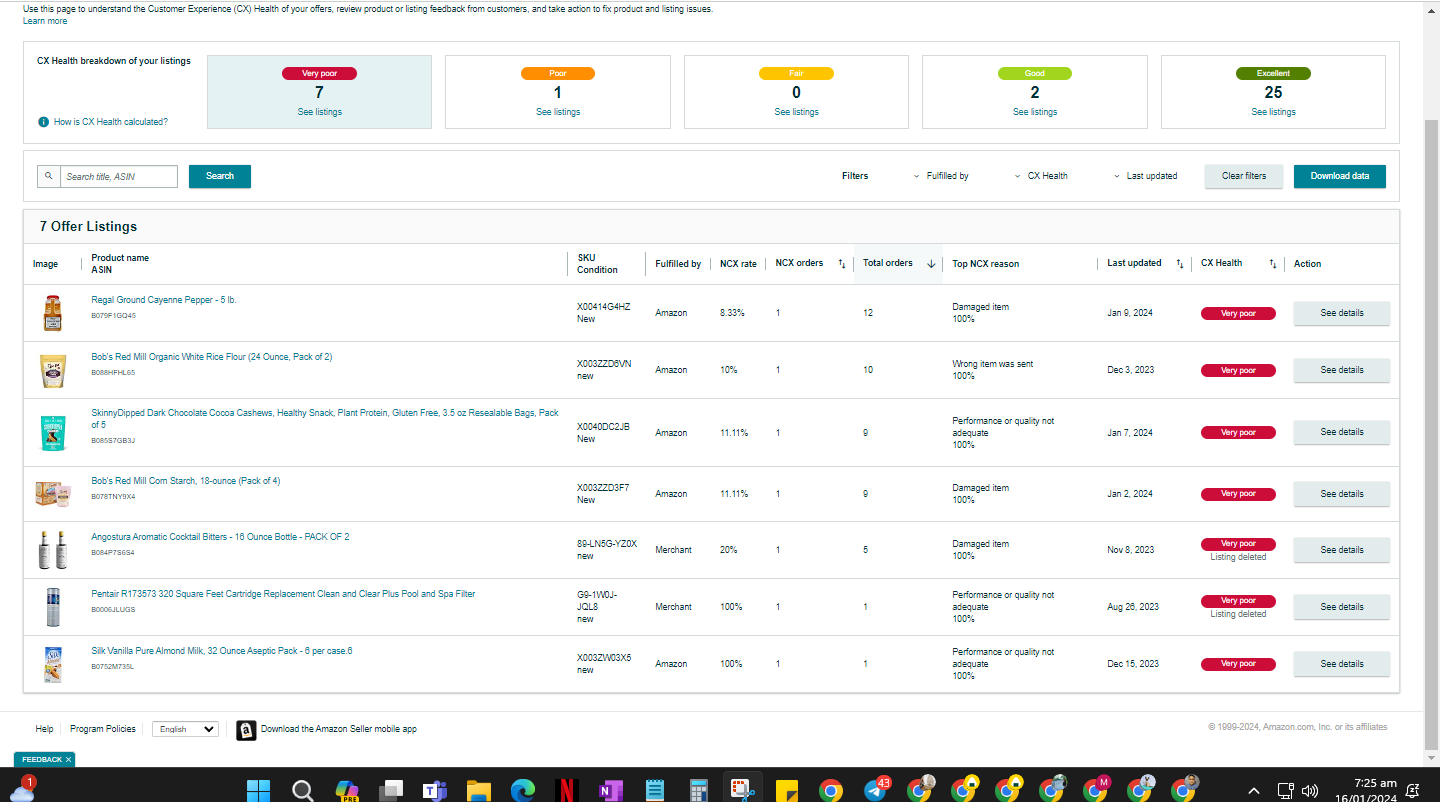
Task: Open Sticky Notes from taskbar
Action: [x=786, y=791]
